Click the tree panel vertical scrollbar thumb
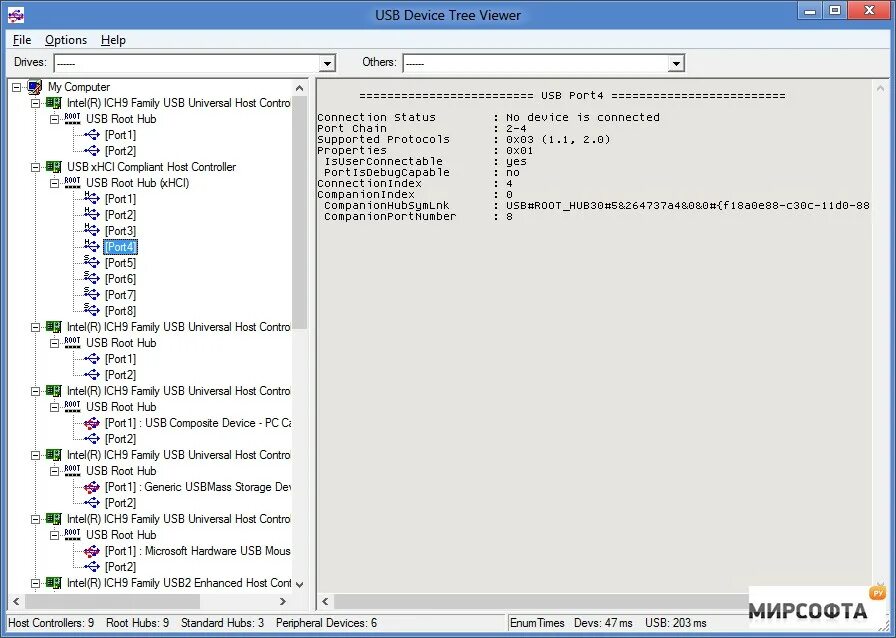Screen dimensions: 896x638 pos(299,212)
